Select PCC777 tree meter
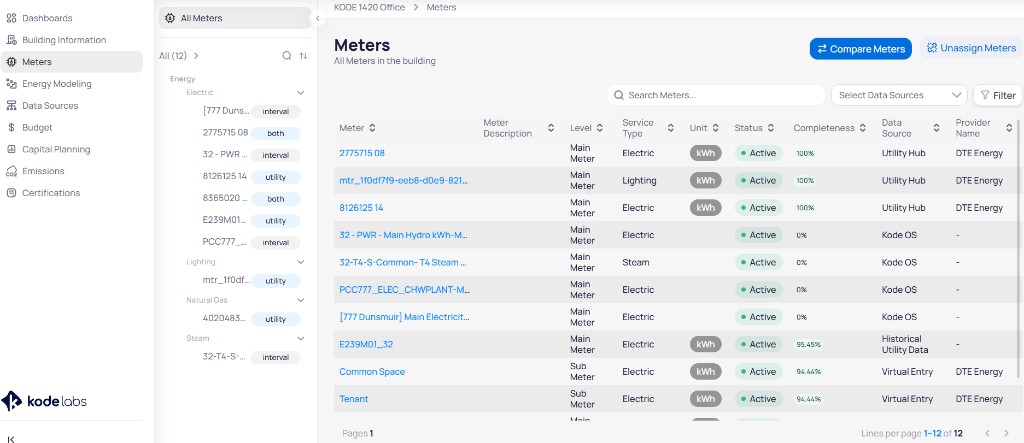1024x443 pixels. click(x=225, y=242)
